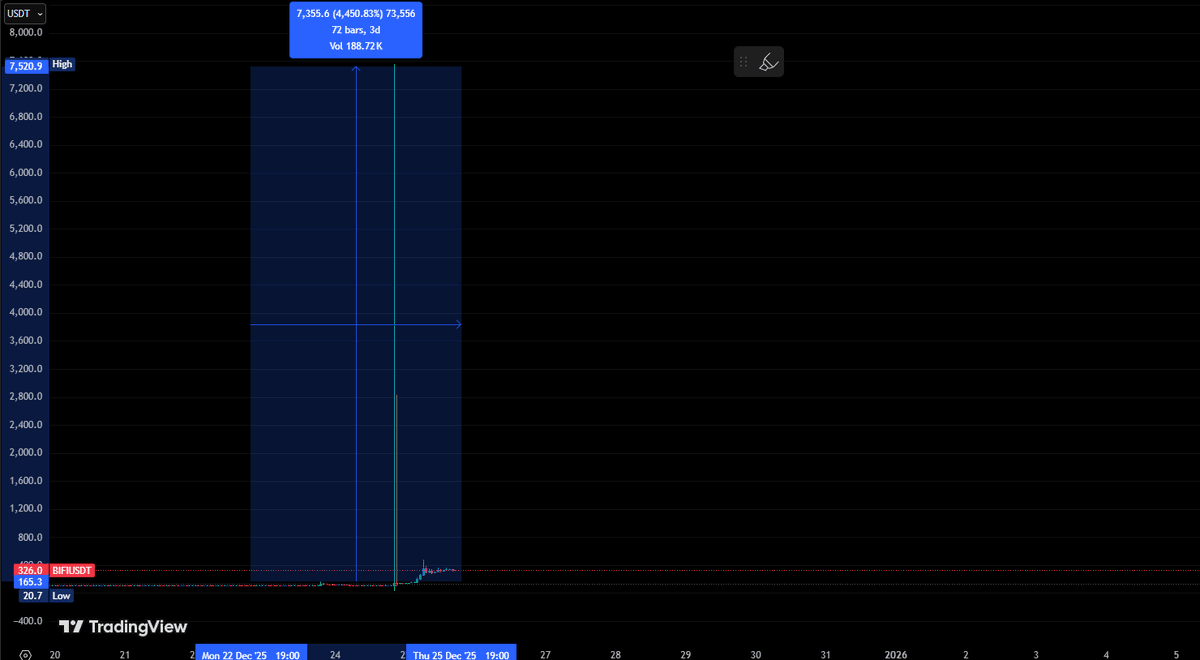1200x660 pixels.
Task: Open chart settings hexagon gear icon
Action: [x=25, y=654]
